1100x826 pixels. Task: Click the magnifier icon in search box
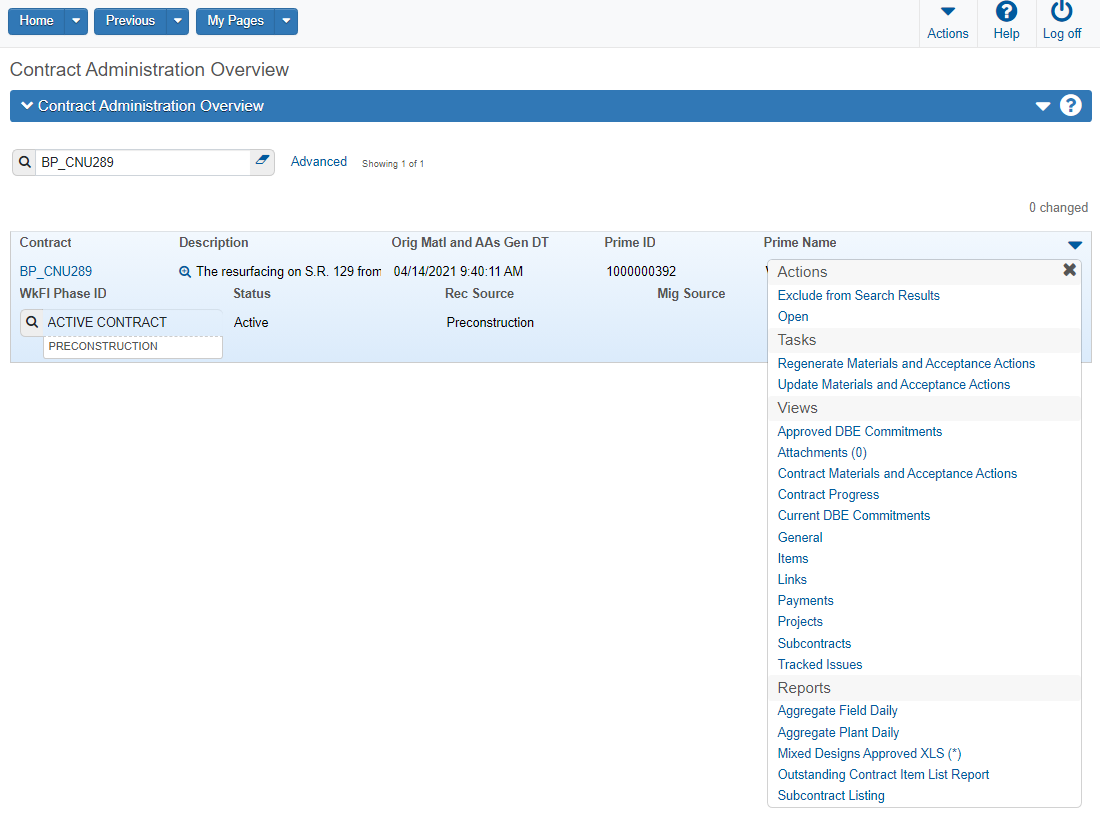pos(25,162)
